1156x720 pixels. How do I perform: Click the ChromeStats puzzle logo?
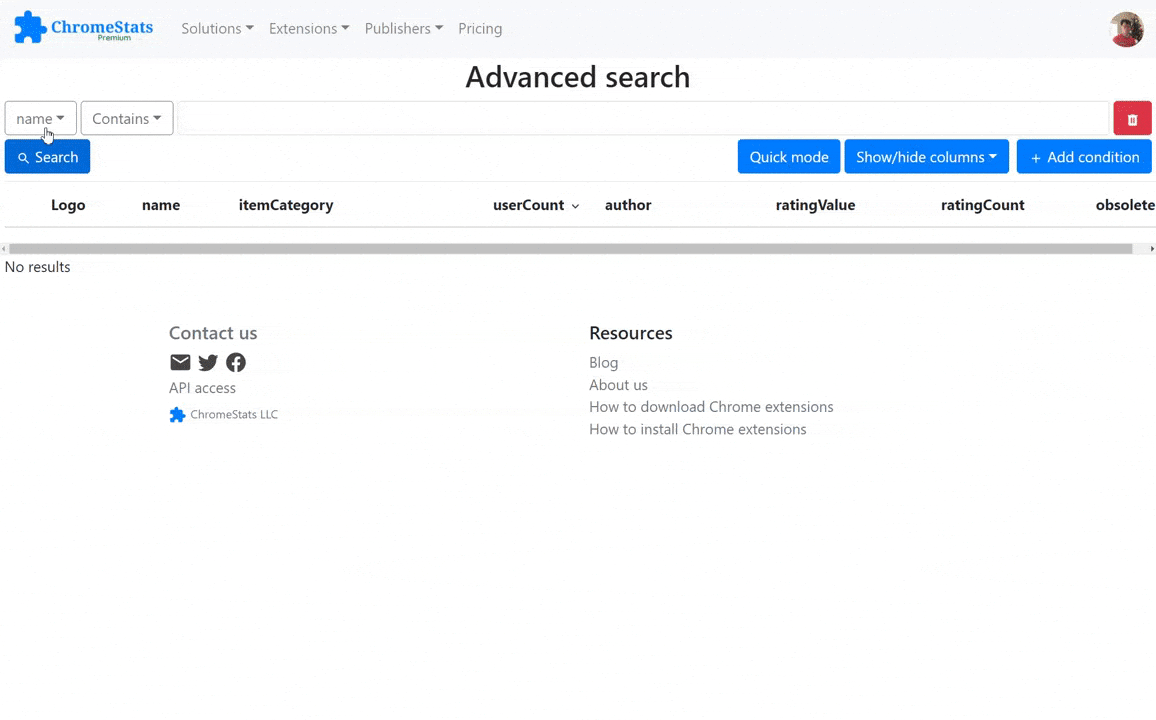83,27
